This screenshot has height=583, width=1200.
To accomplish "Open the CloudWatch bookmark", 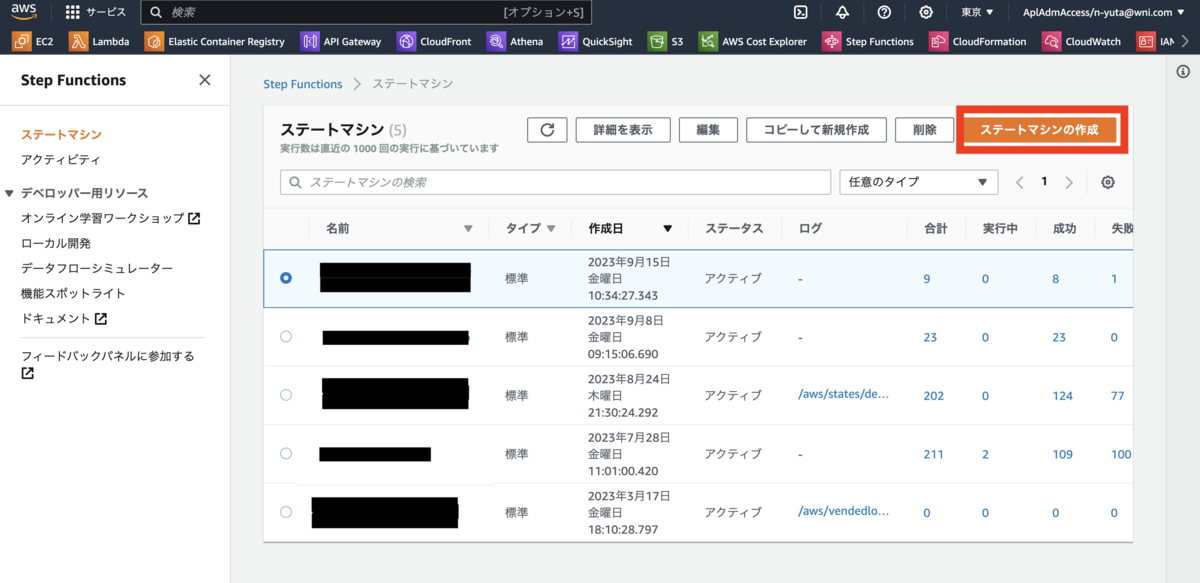I will pos(1082,41).
